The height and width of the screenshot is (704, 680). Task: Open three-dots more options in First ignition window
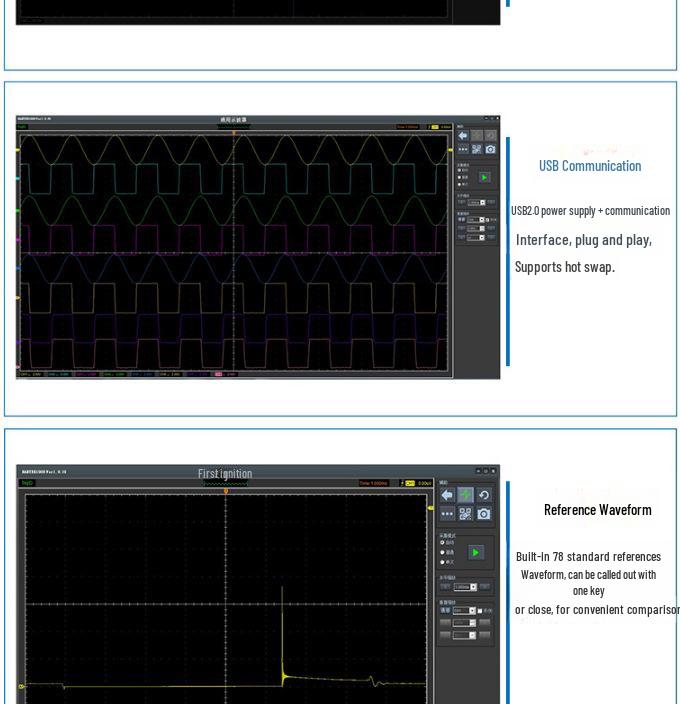(x=447, y=514)
